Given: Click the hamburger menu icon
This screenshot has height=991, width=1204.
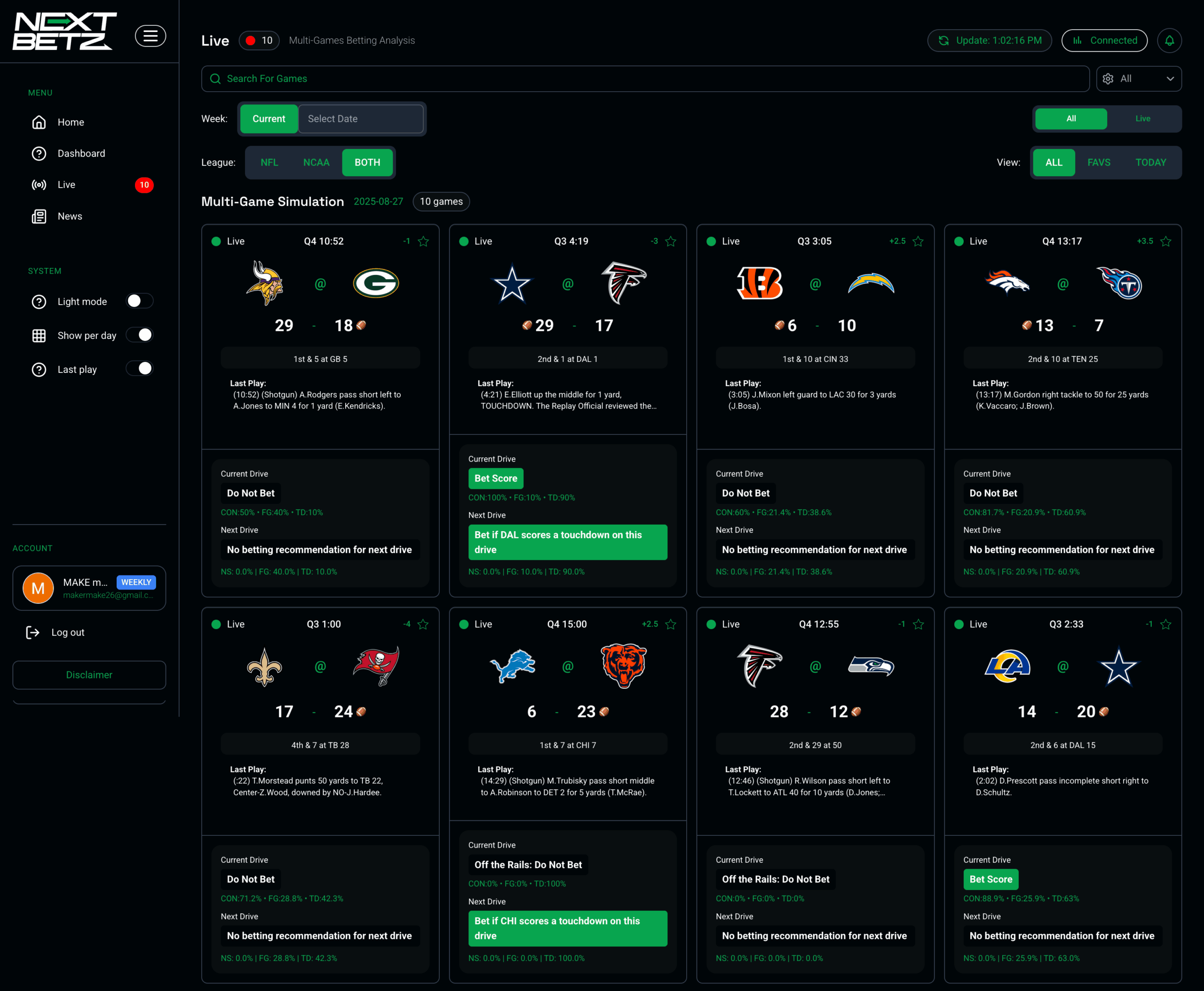Looking at the screenshot, I should [150, 36].
